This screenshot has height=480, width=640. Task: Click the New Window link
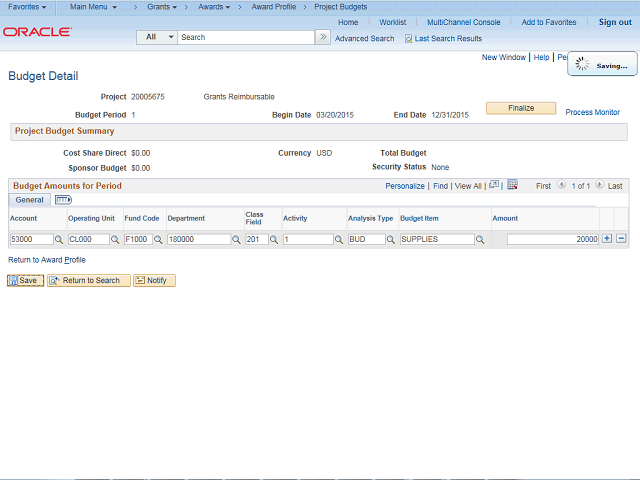(504, 58)
